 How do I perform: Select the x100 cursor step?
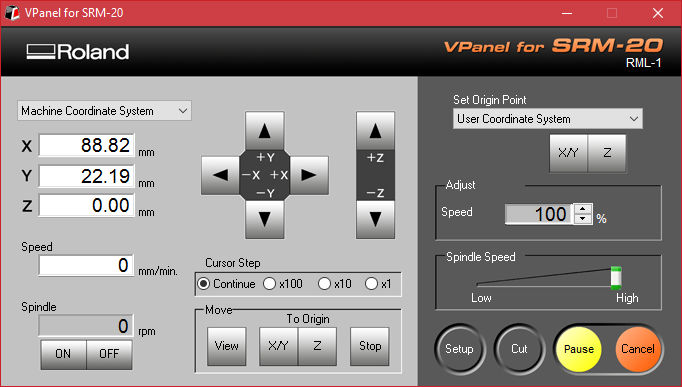[283, 284]
